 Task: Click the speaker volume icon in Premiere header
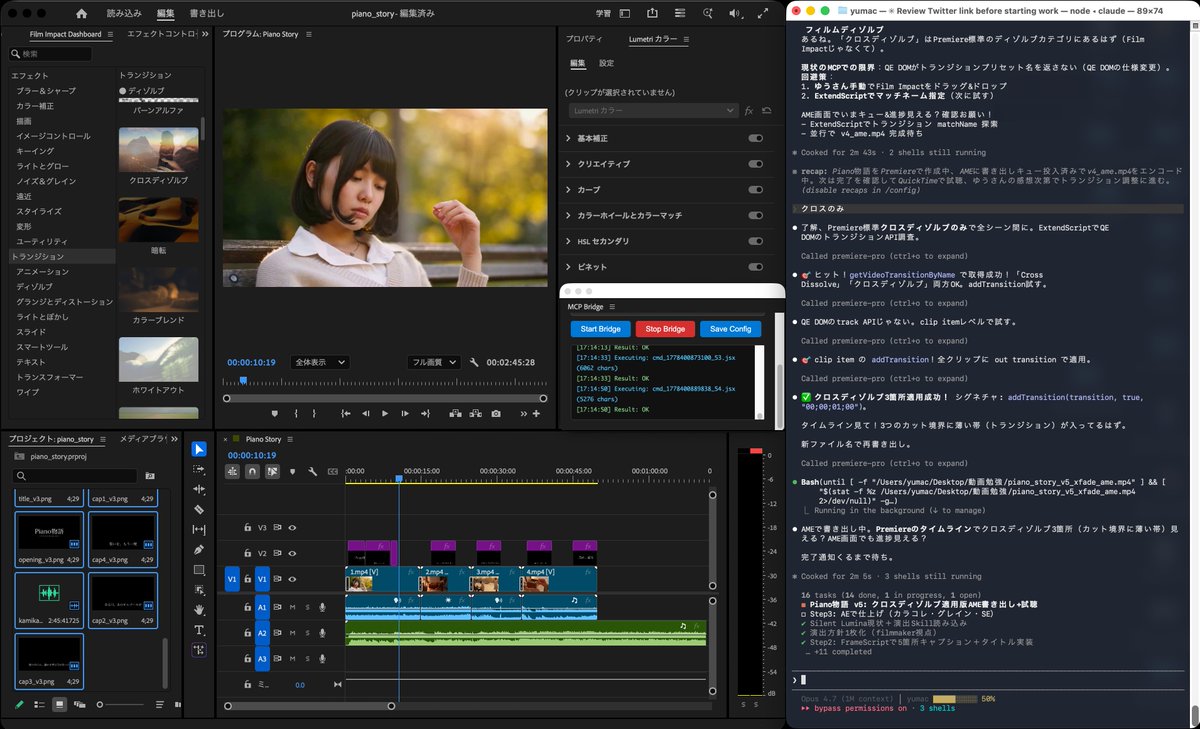pyautogui.click(x=736, y=14)
